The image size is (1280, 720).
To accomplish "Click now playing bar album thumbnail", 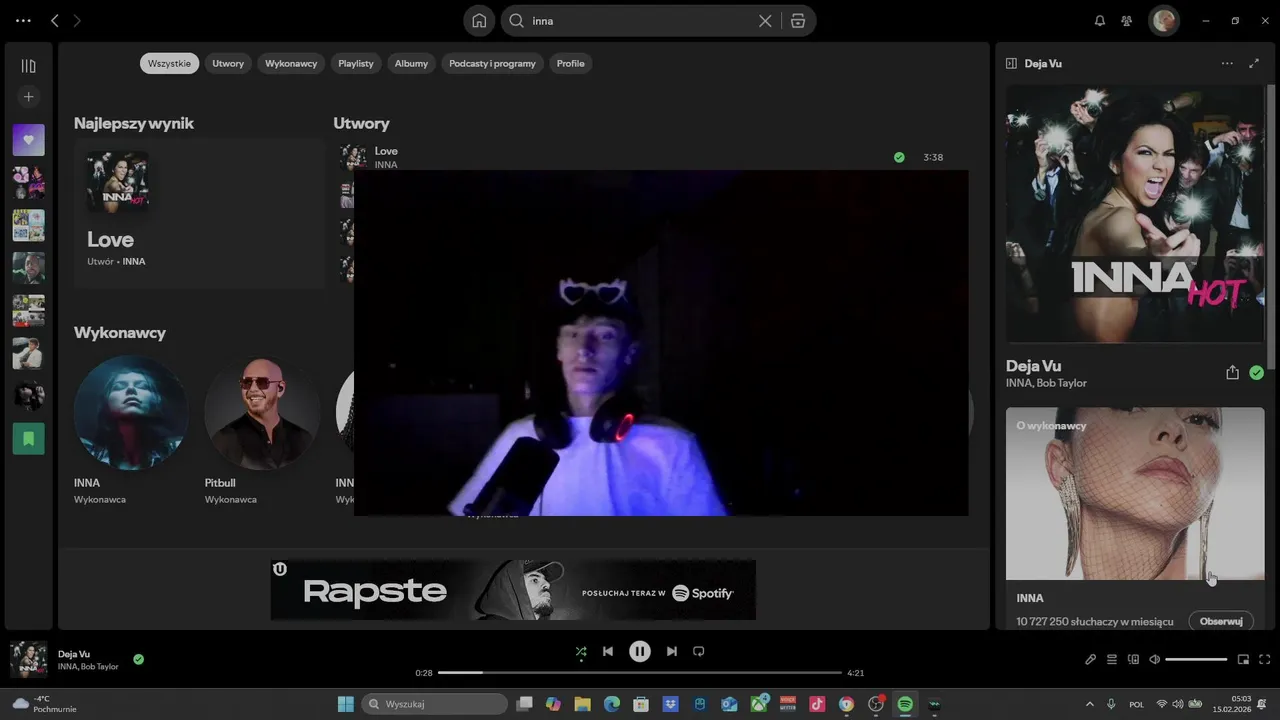I will pos(29,660).
